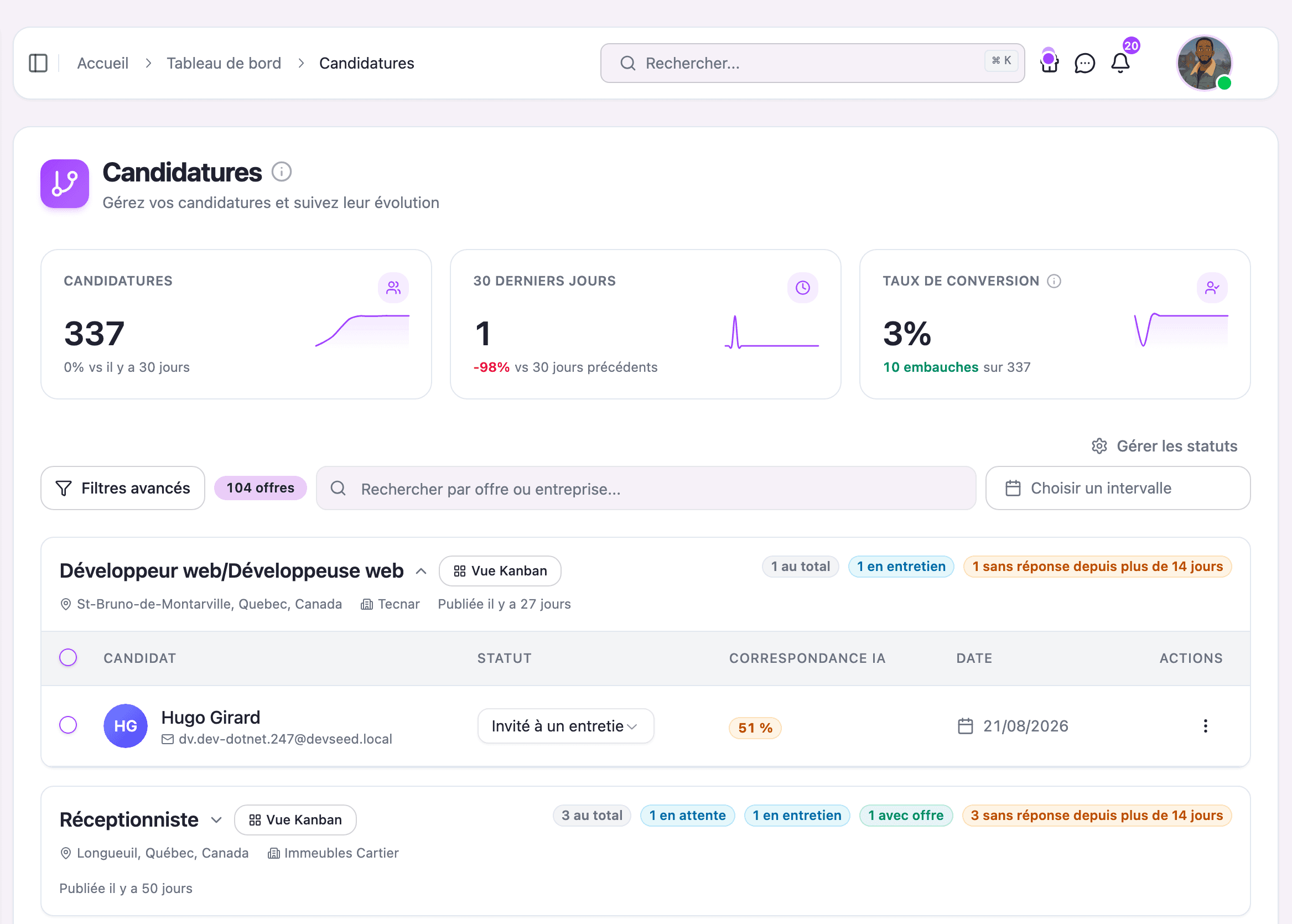Click the HG candidate avatar
This screenshot has height=924, width=1292.
coord(126,726)
